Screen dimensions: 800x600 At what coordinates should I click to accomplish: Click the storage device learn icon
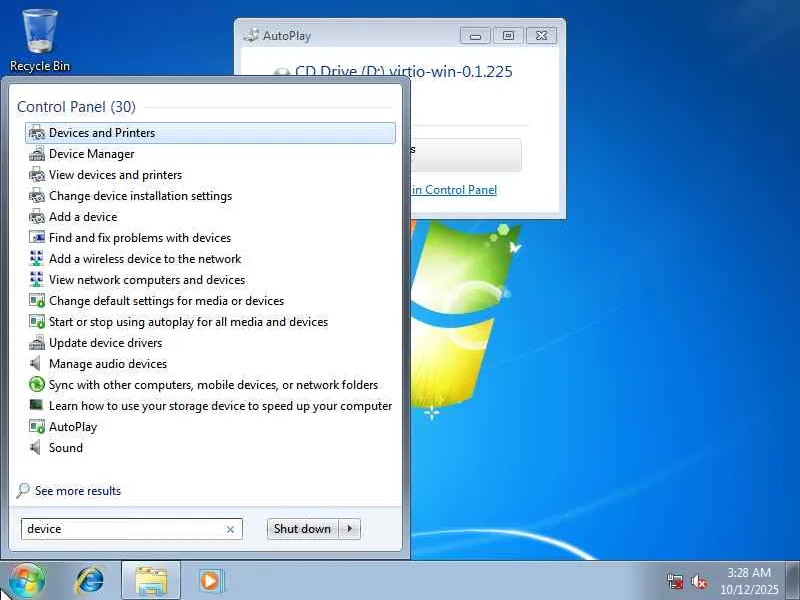pyautogui.click(x=37, y=406)
